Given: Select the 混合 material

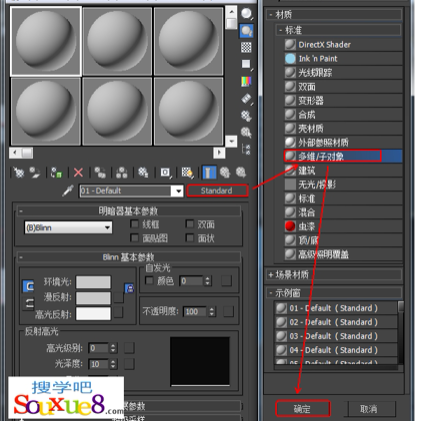Looking at the screenshot, I should pos(343,212).
